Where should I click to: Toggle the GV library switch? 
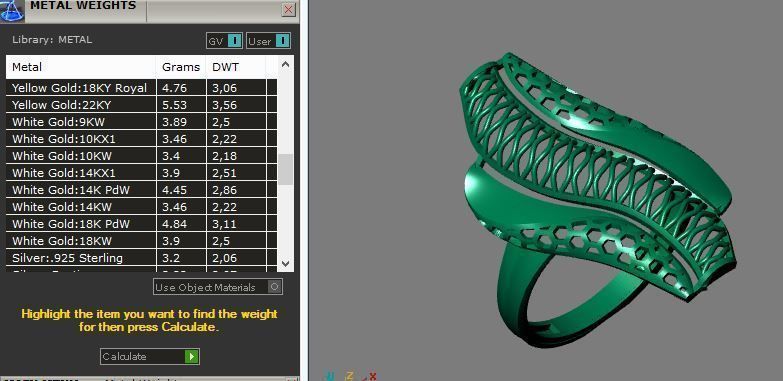tap(224, 41)
